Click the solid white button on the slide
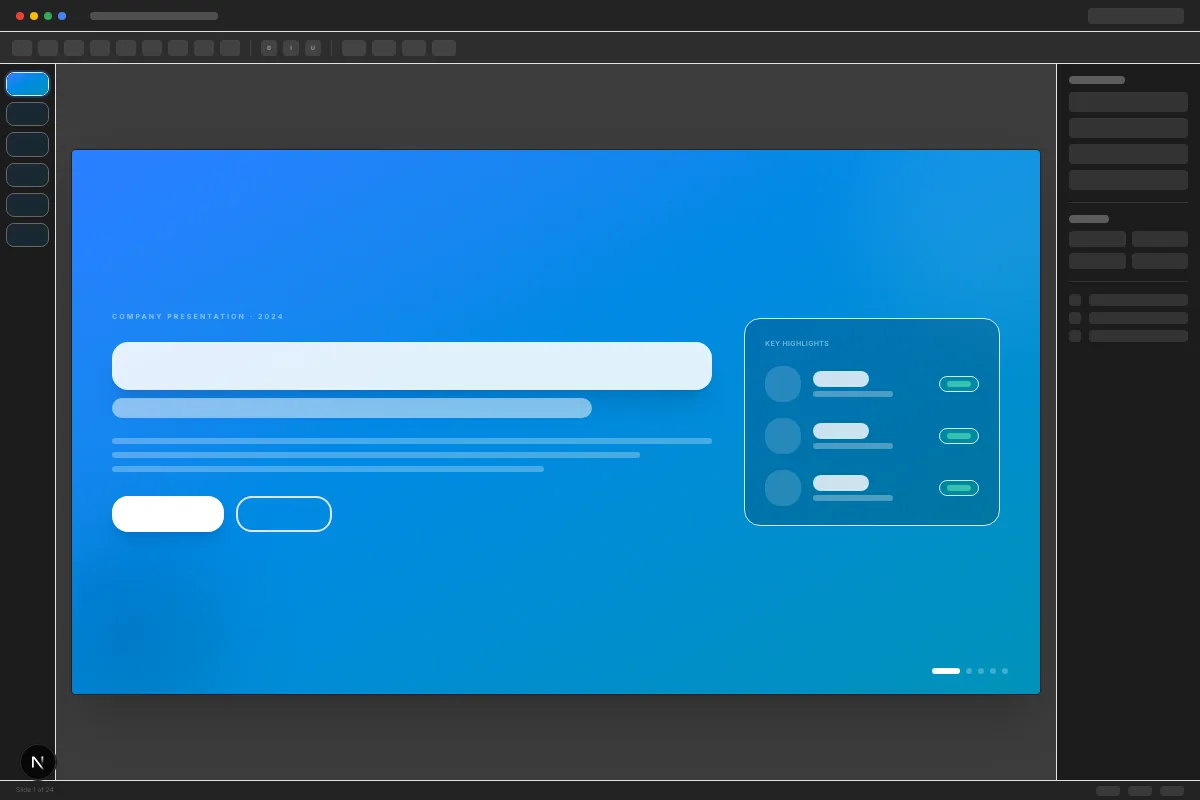Image resolution: width=1200 pixels, height=800 pixels. [168, 514]
